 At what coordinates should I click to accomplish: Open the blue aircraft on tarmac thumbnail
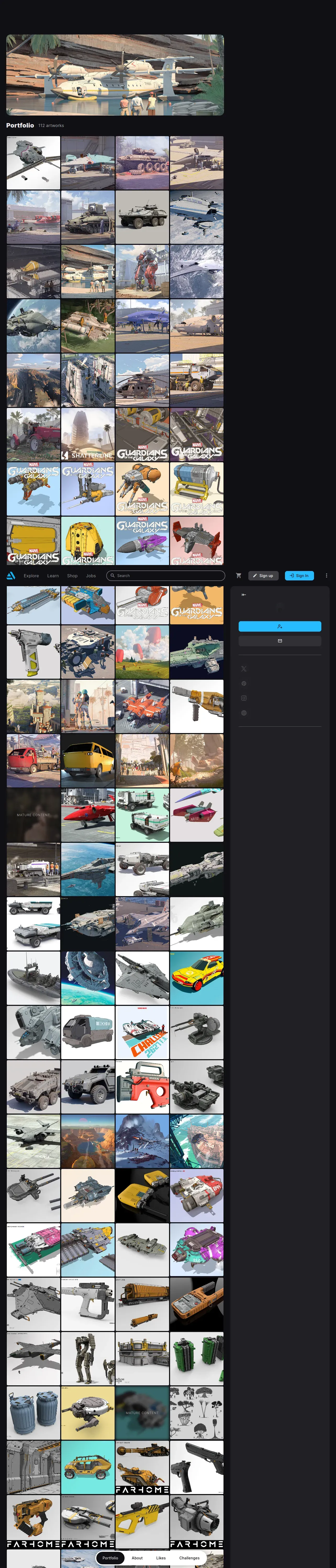point(142,326)
